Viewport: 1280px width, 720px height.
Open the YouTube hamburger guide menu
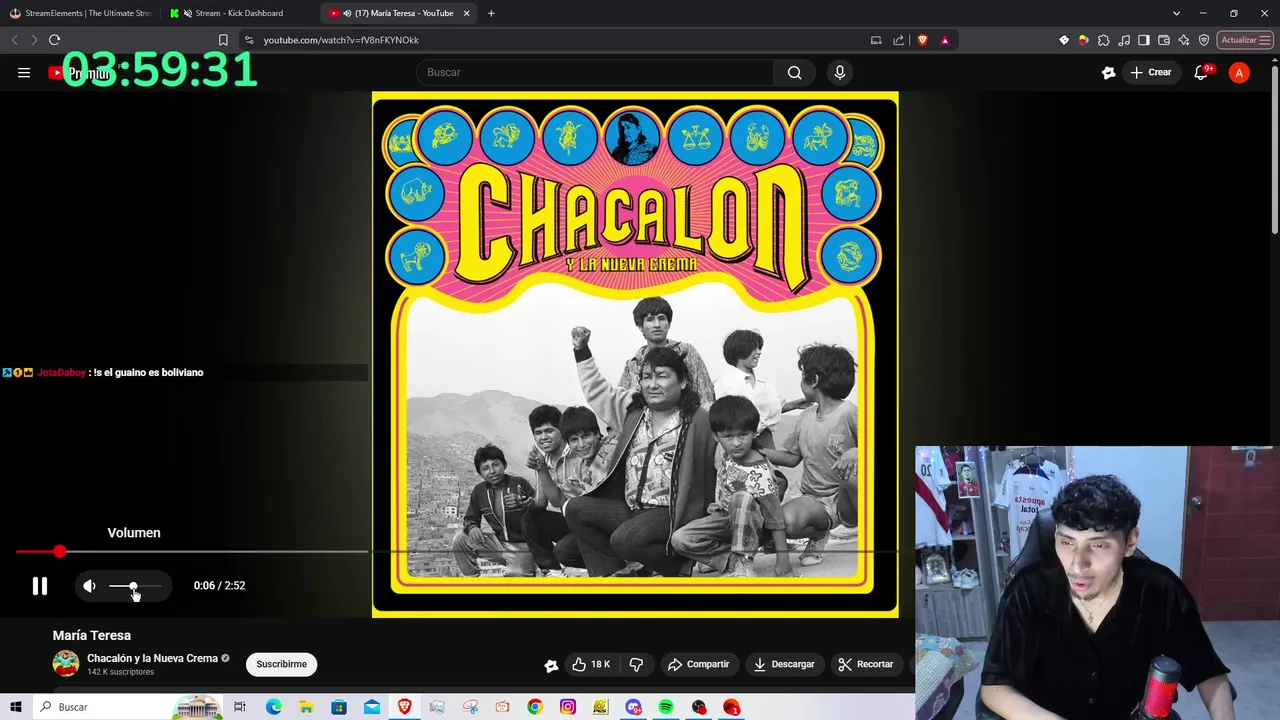pos(24,72)
